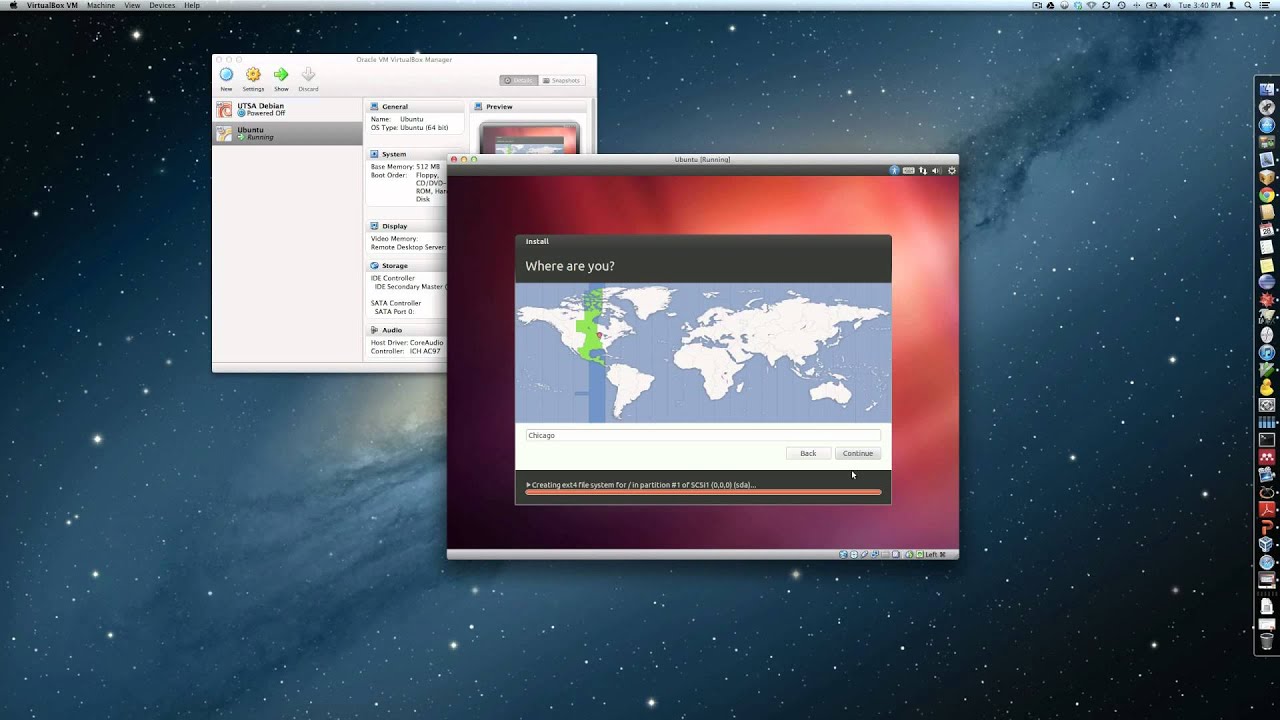Open the Calendar icon in the Dock

pos(1267,230)
